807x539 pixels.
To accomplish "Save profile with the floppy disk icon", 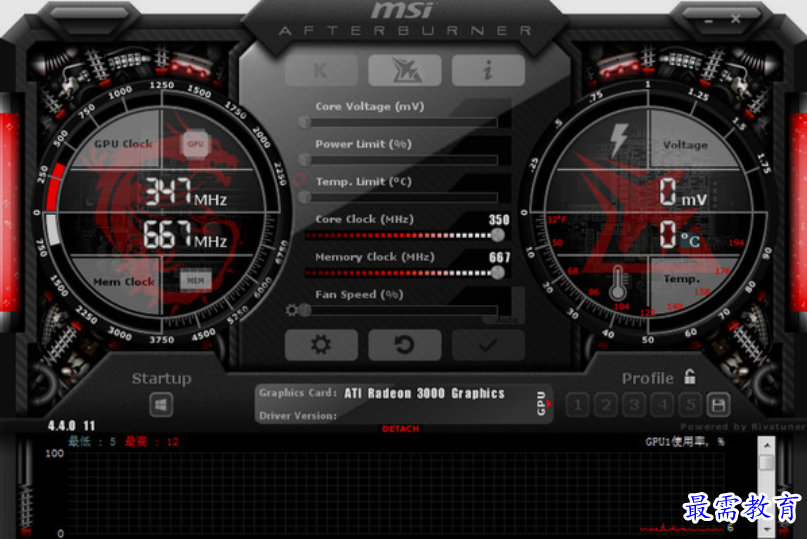I will [x=718, y=405].
